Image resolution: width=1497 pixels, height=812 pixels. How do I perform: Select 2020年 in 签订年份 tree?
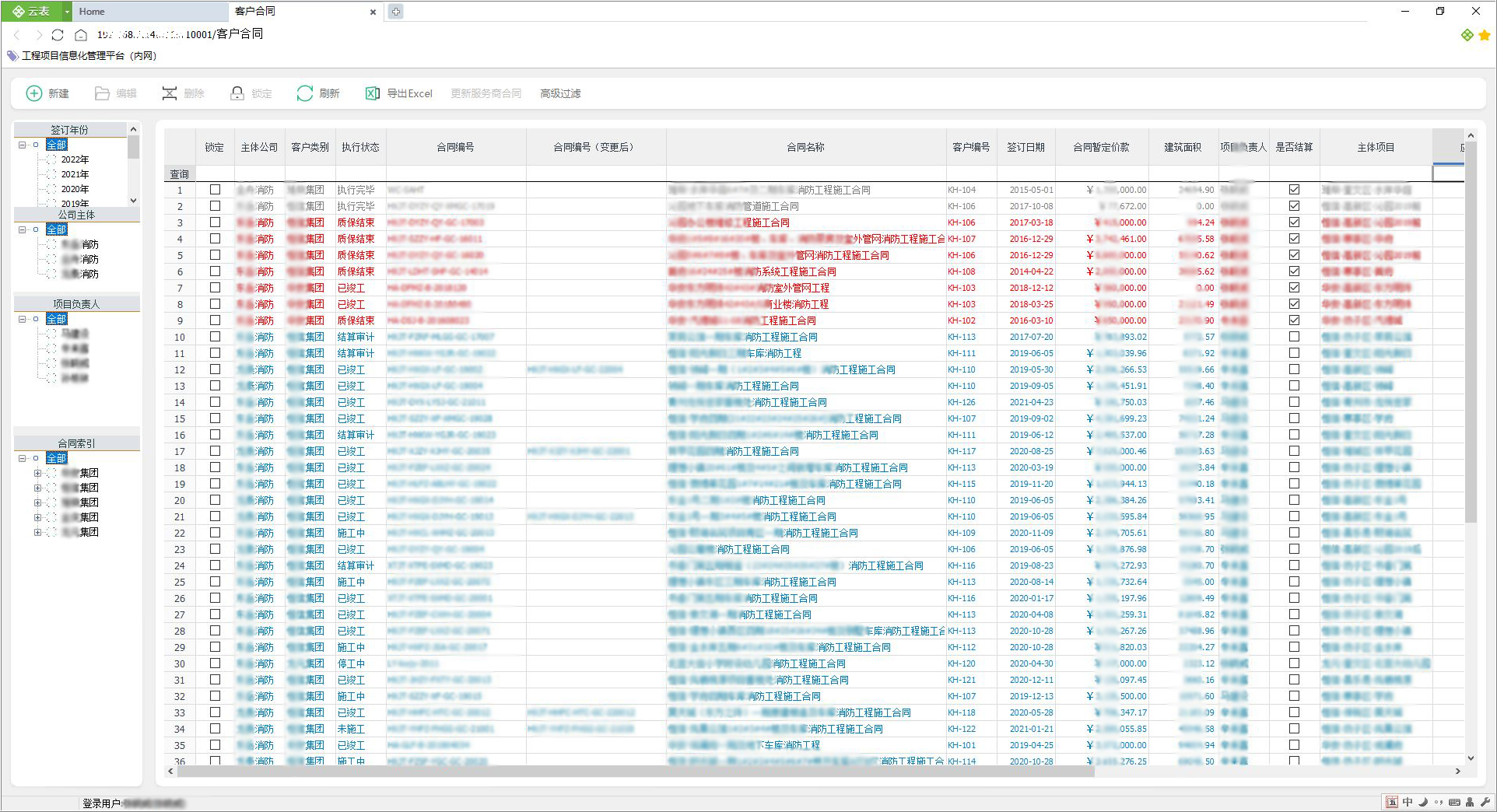pos(75,189)
